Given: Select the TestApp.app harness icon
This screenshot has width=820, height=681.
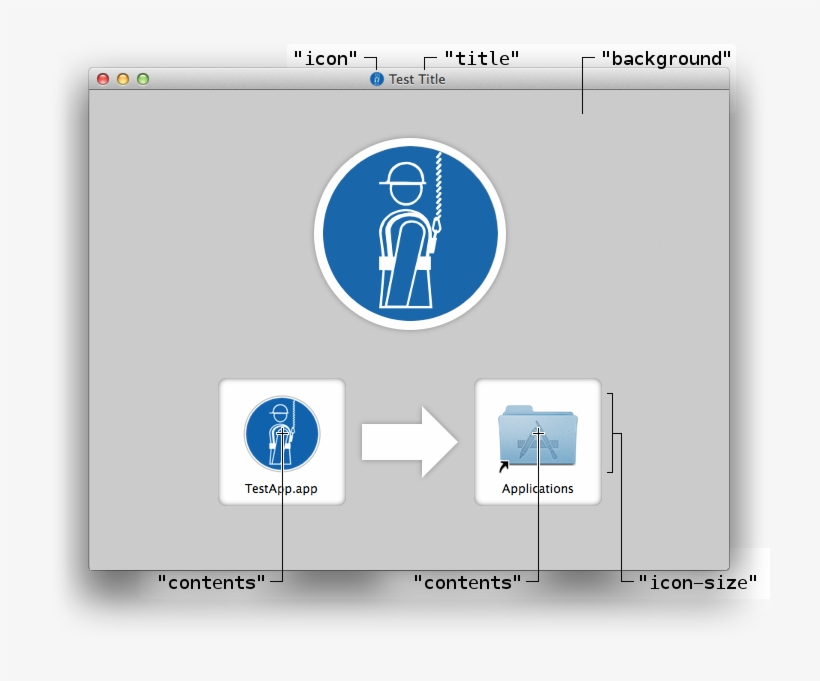Looking at the screenshot, I should click(x=282, y=433).
